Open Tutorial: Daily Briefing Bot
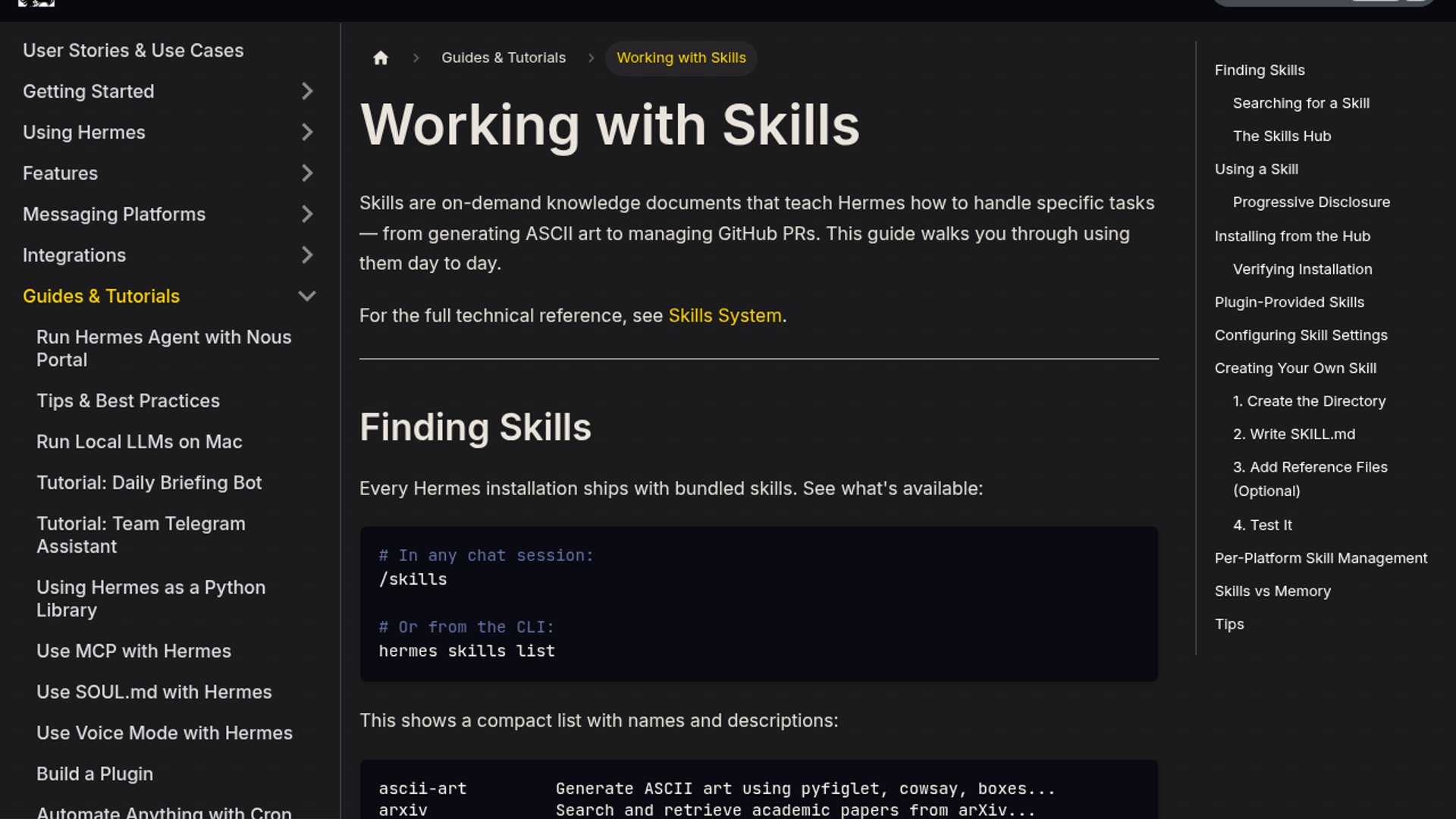 coord(149,483)
